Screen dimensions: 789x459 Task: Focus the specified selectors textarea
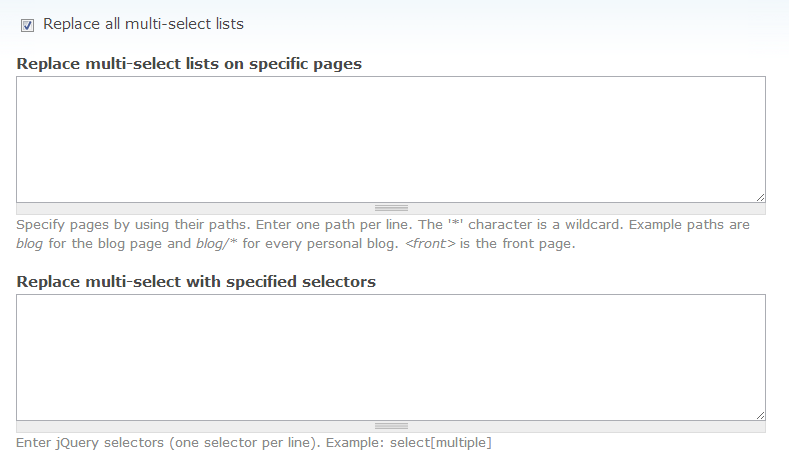click(x=391, y=357)
